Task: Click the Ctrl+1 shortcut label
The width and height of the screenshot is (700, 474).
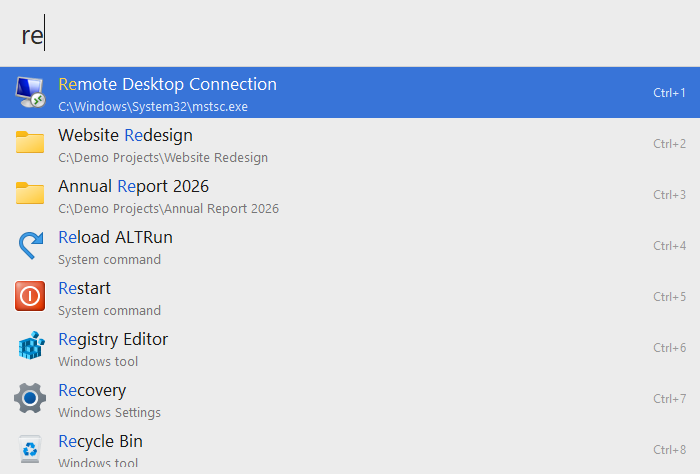Action: pyautogui.click(x=669, y=92)
